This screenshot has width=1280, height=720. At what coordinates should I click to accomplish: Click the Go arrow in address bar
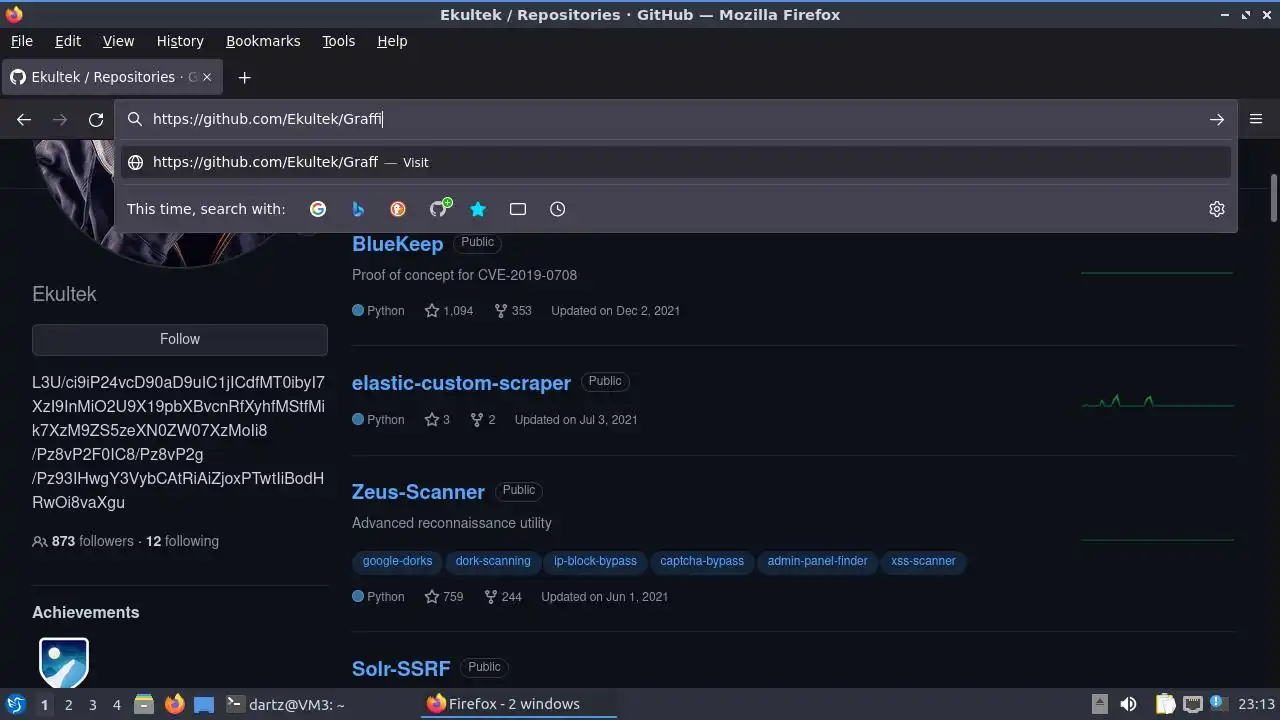(1217, 119)
